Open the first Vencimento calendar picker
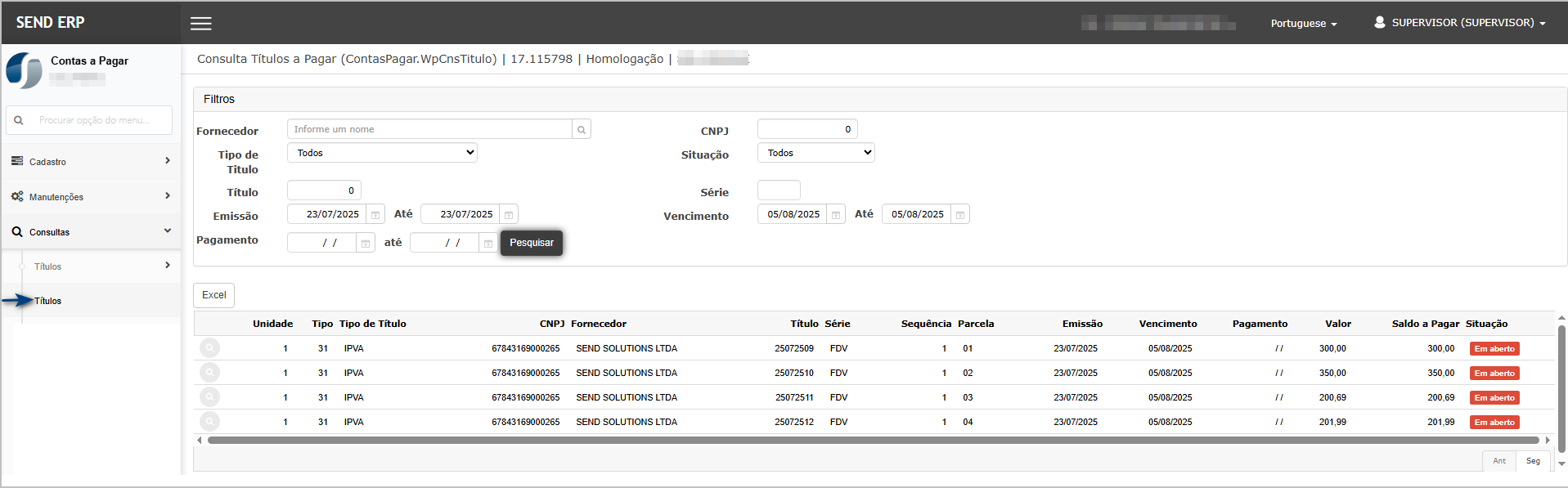The width and height of the screenshot is (1568, 488). coord(836,214)
